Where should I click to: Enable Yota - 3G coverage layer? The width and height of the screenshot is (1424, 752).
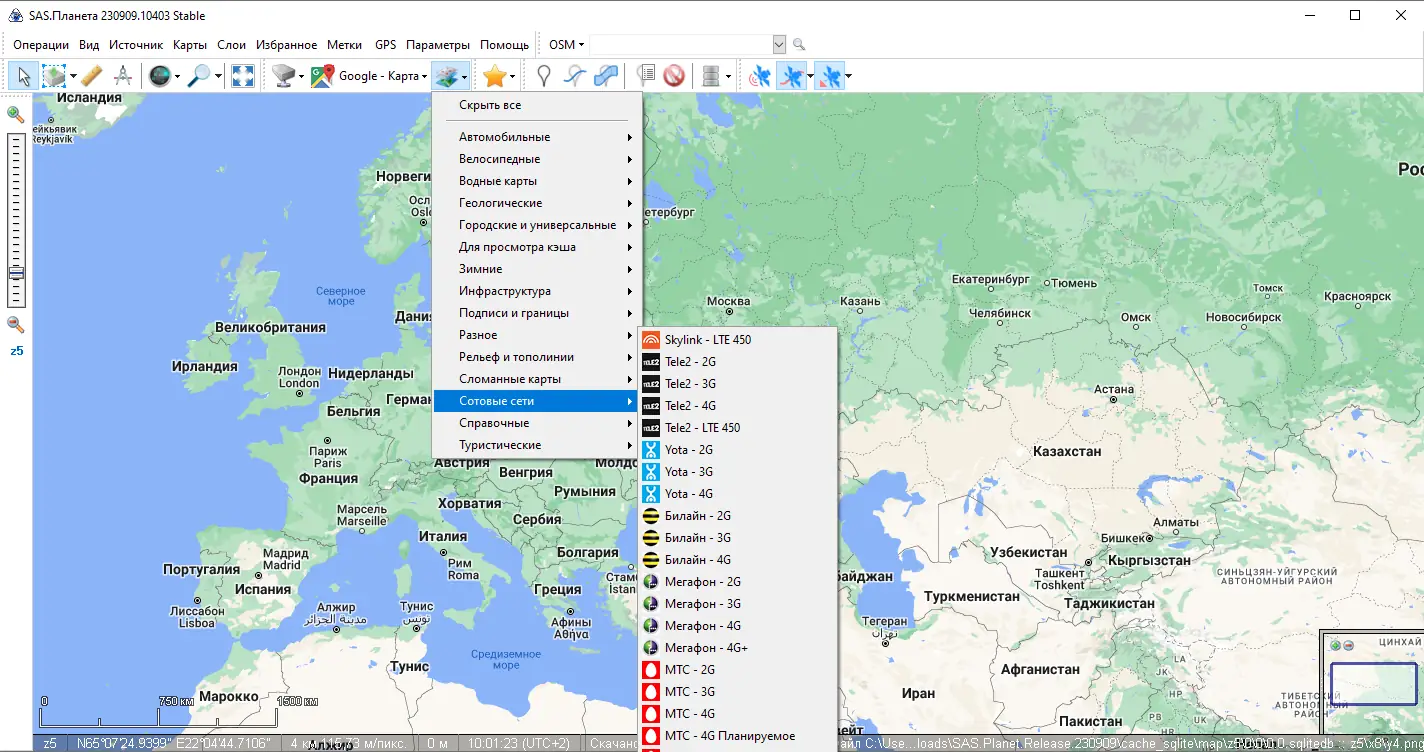tap(738, 472)
